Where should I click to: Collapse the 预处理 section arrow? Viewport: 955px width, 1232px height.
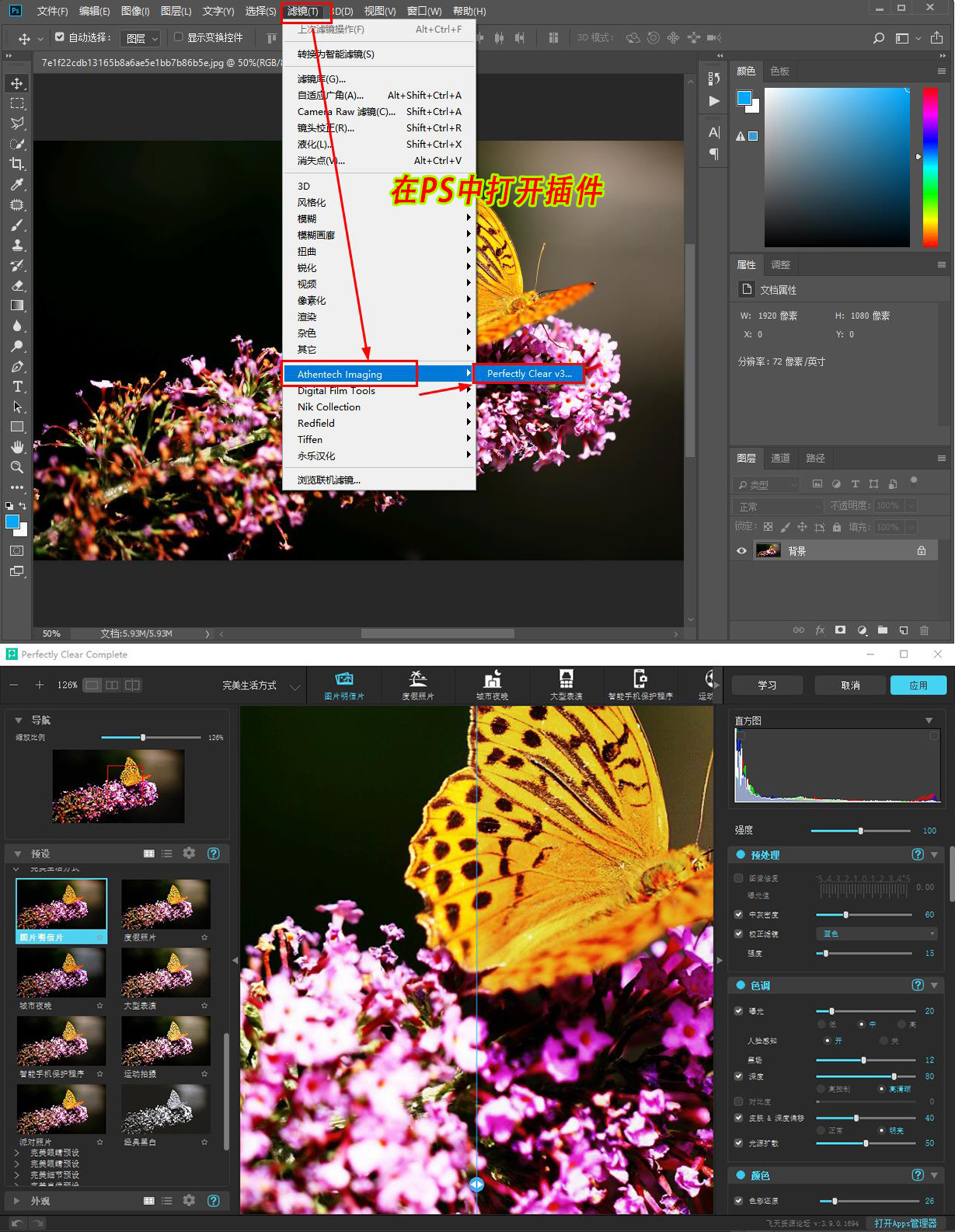(x=934, y=854)
